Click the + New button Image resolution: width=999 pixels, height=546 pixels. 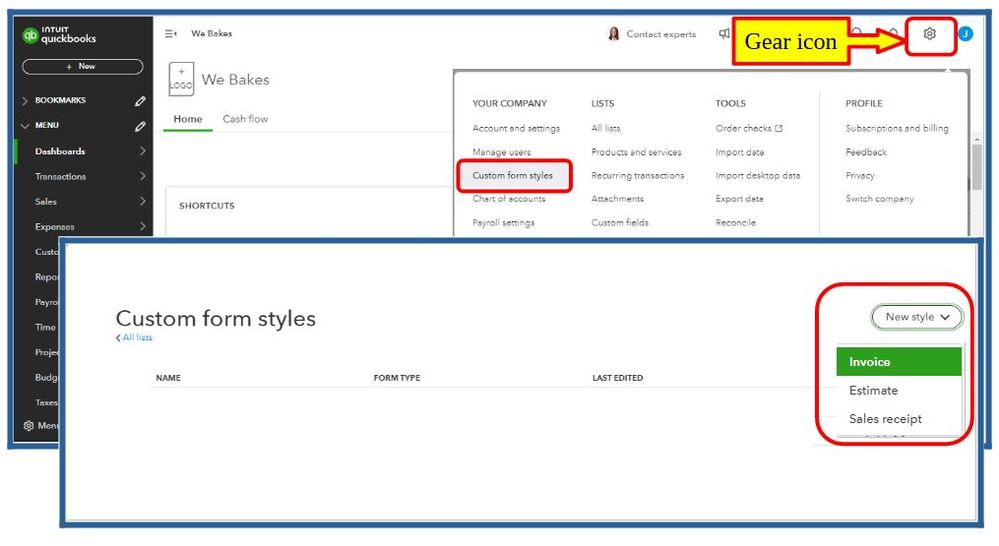tap(82, 66)
